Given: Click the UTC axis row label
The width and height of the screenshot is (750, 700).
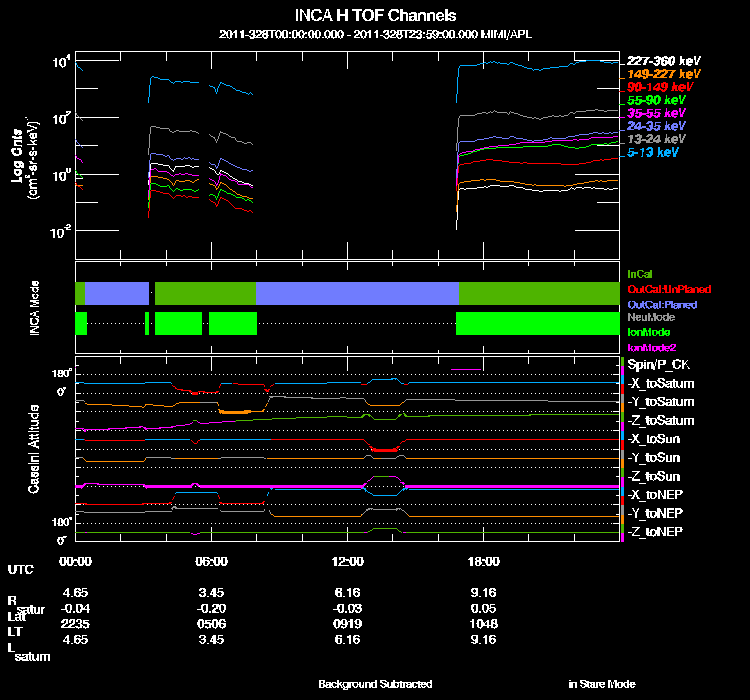Looking at the screenshot, I should pyautogui.click(x=21, y=569).
